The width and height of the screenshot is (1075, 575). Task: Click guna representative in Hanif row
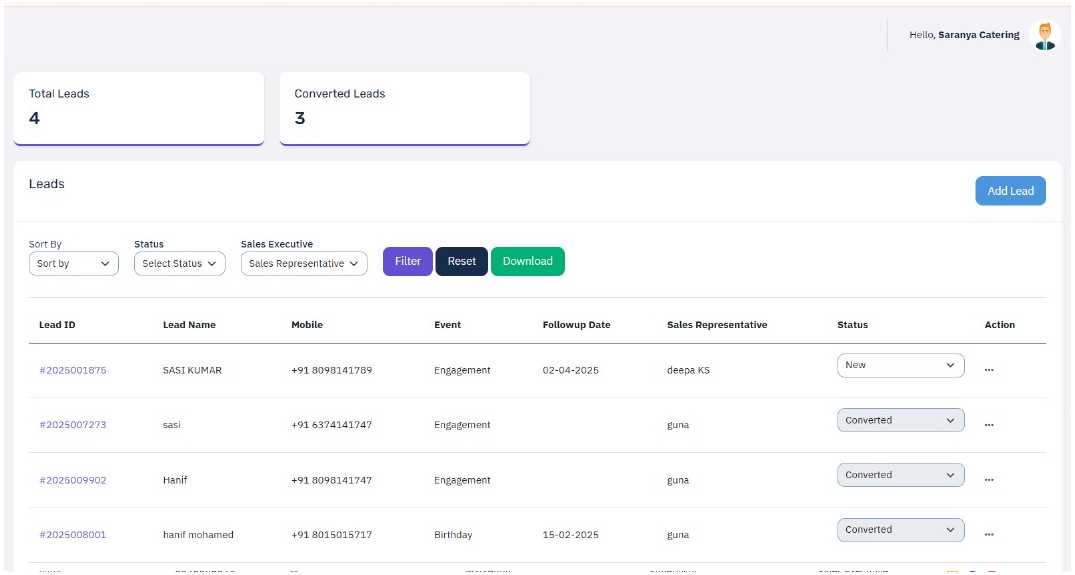[x=678, y=480]
